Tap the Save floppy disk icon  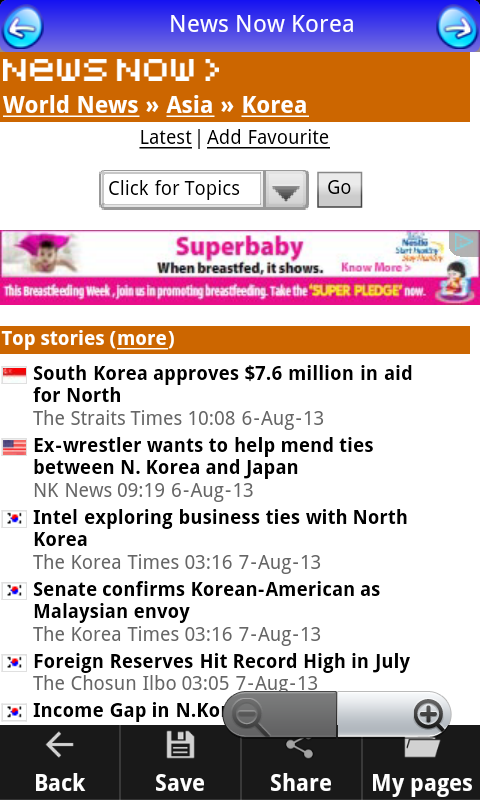180,745
